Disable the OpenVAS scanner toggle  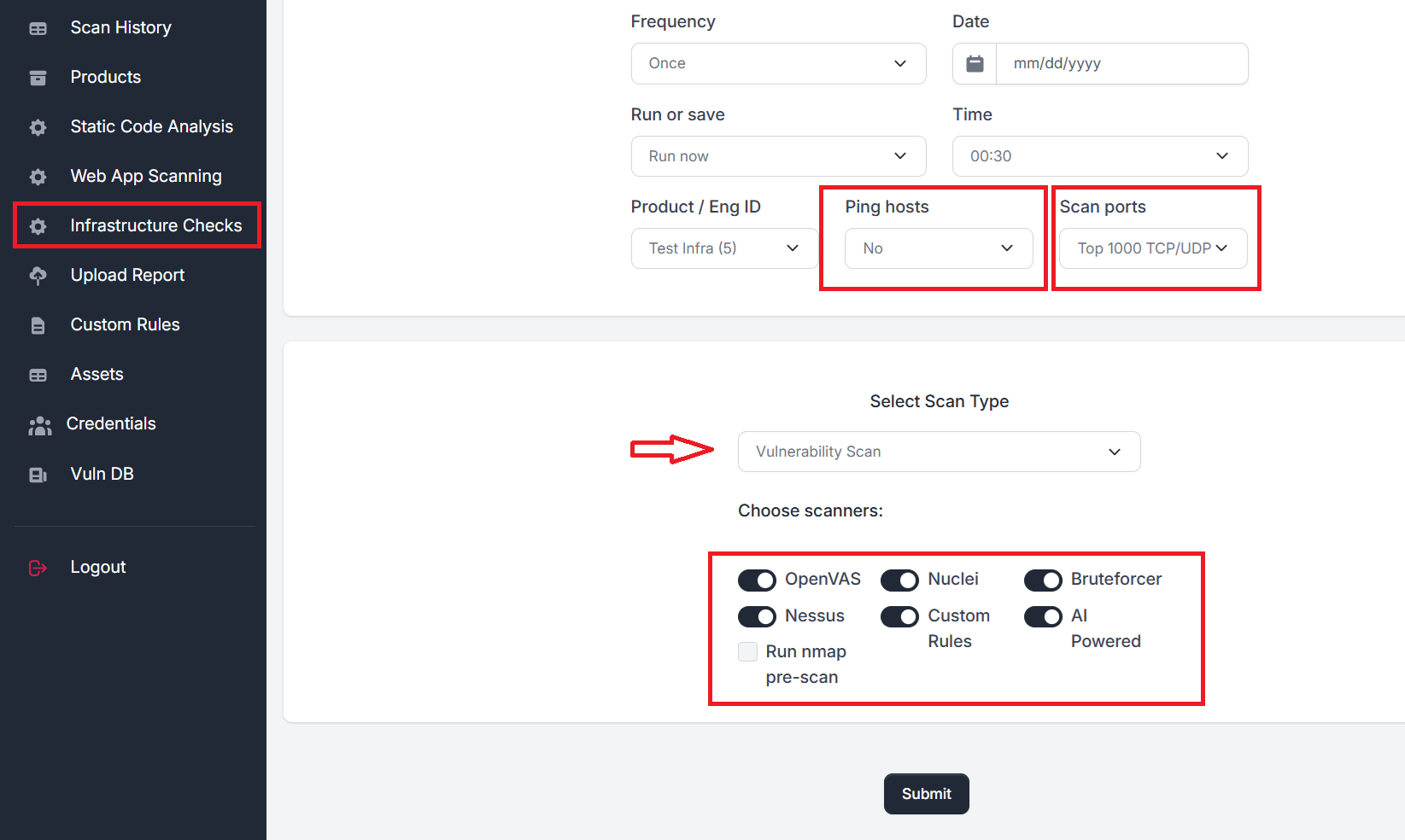pos(757,580)
